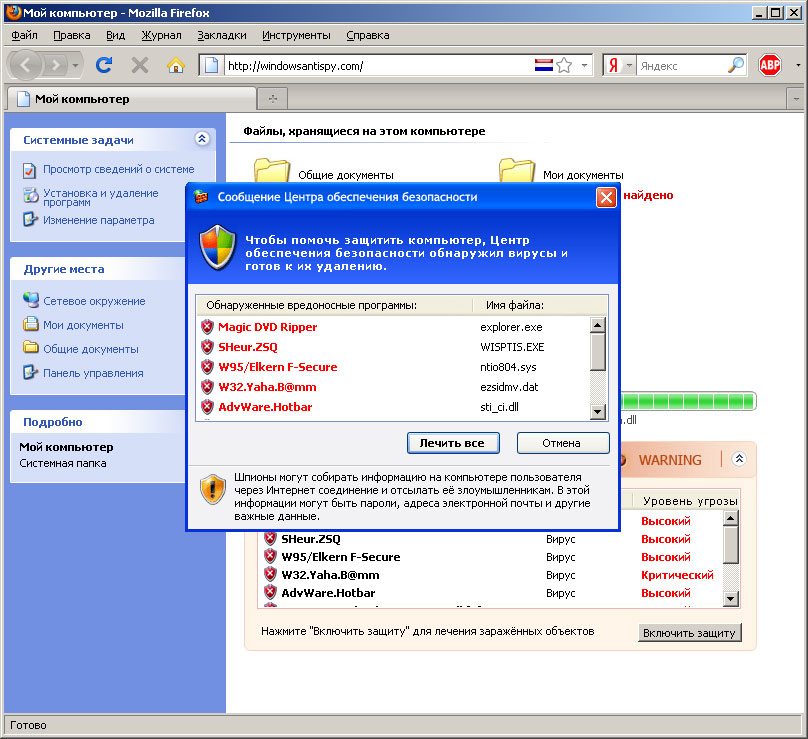This screenshot has width=808, height=739.
Task: Collapse the WARNING panel with chevron
Action: tap(739, 459)
